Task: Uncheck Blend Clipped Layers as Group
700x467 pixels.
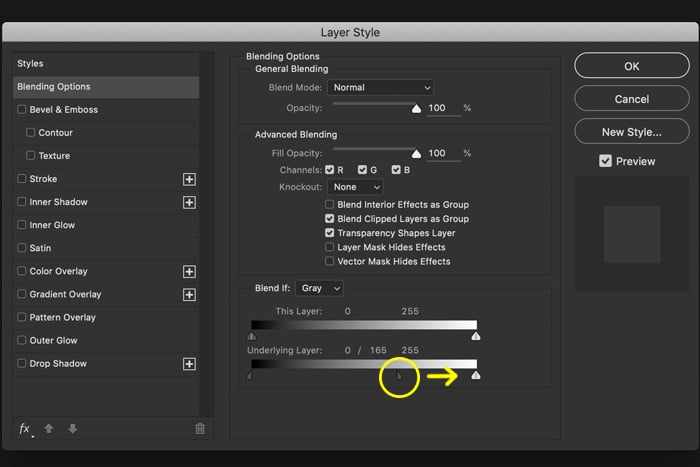Action: pyautogui.click(x=329, y=219)
